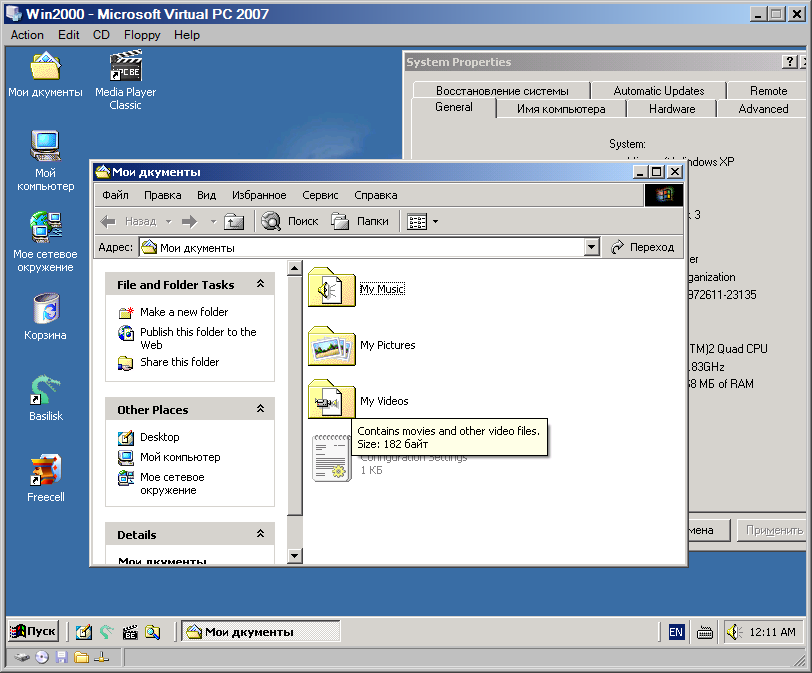
Task: Select the My Music folder
Action: tap(357, 288)
